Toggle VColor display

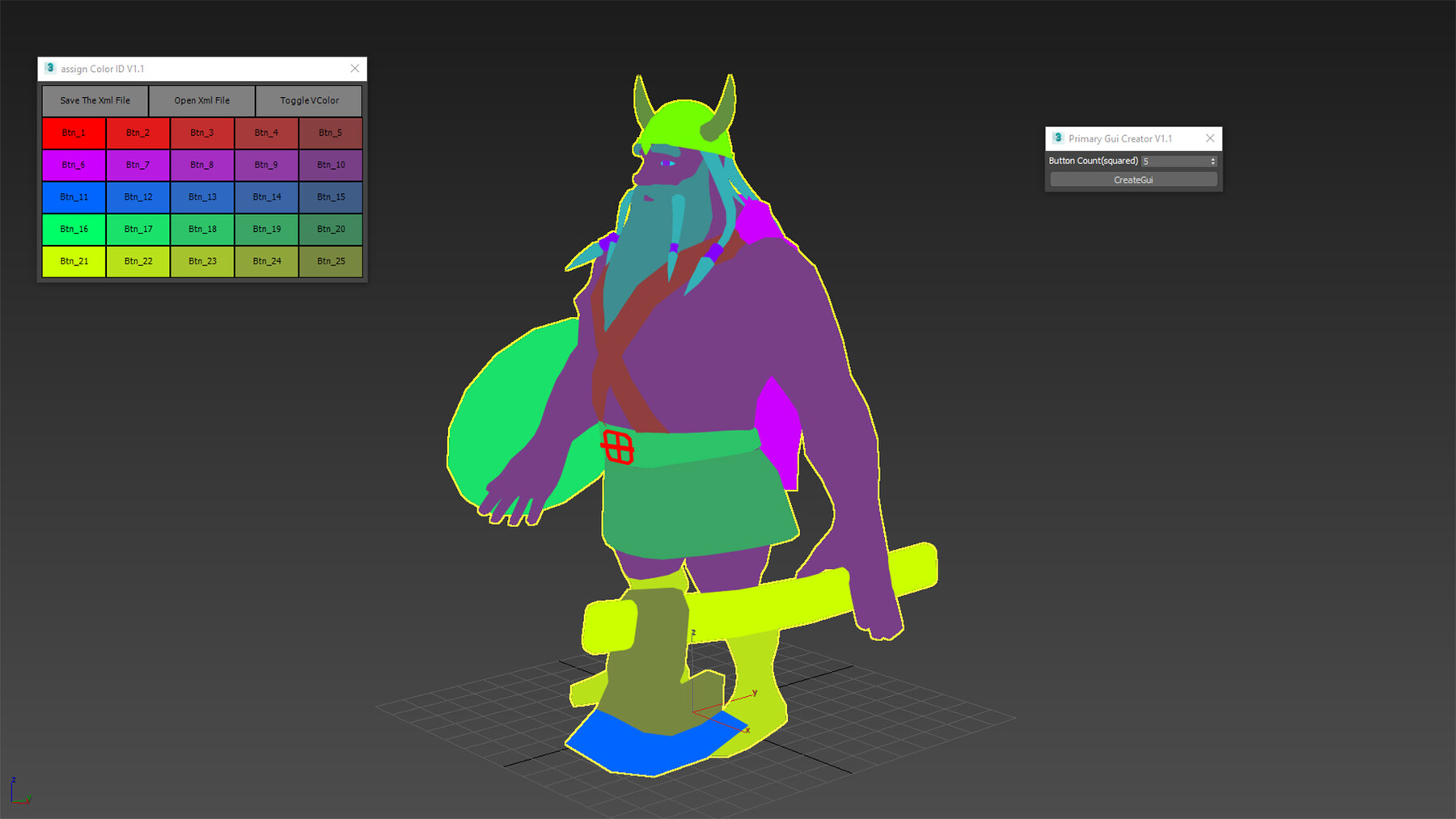pyautogui.click(x=308, y=100)
